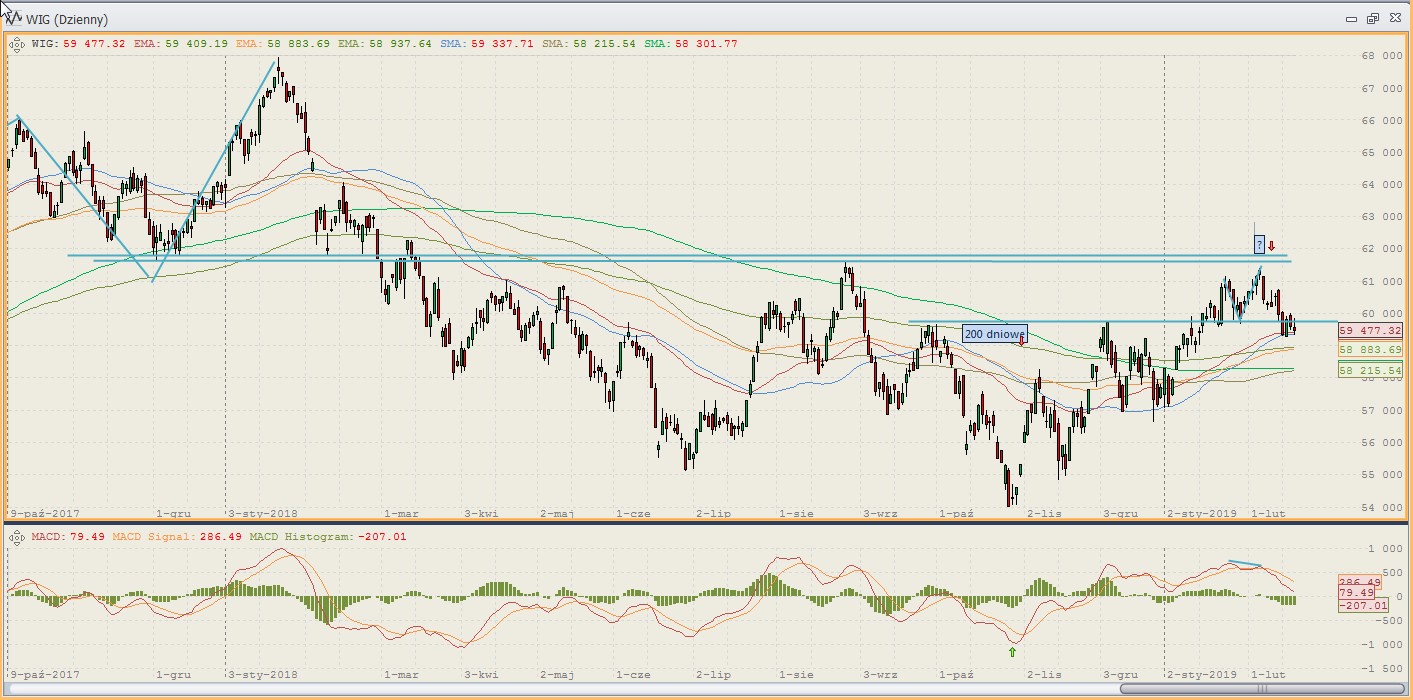Click the 2-sty-2019 date marker on main axis
1413x700 pixels.
[1201, 514]
